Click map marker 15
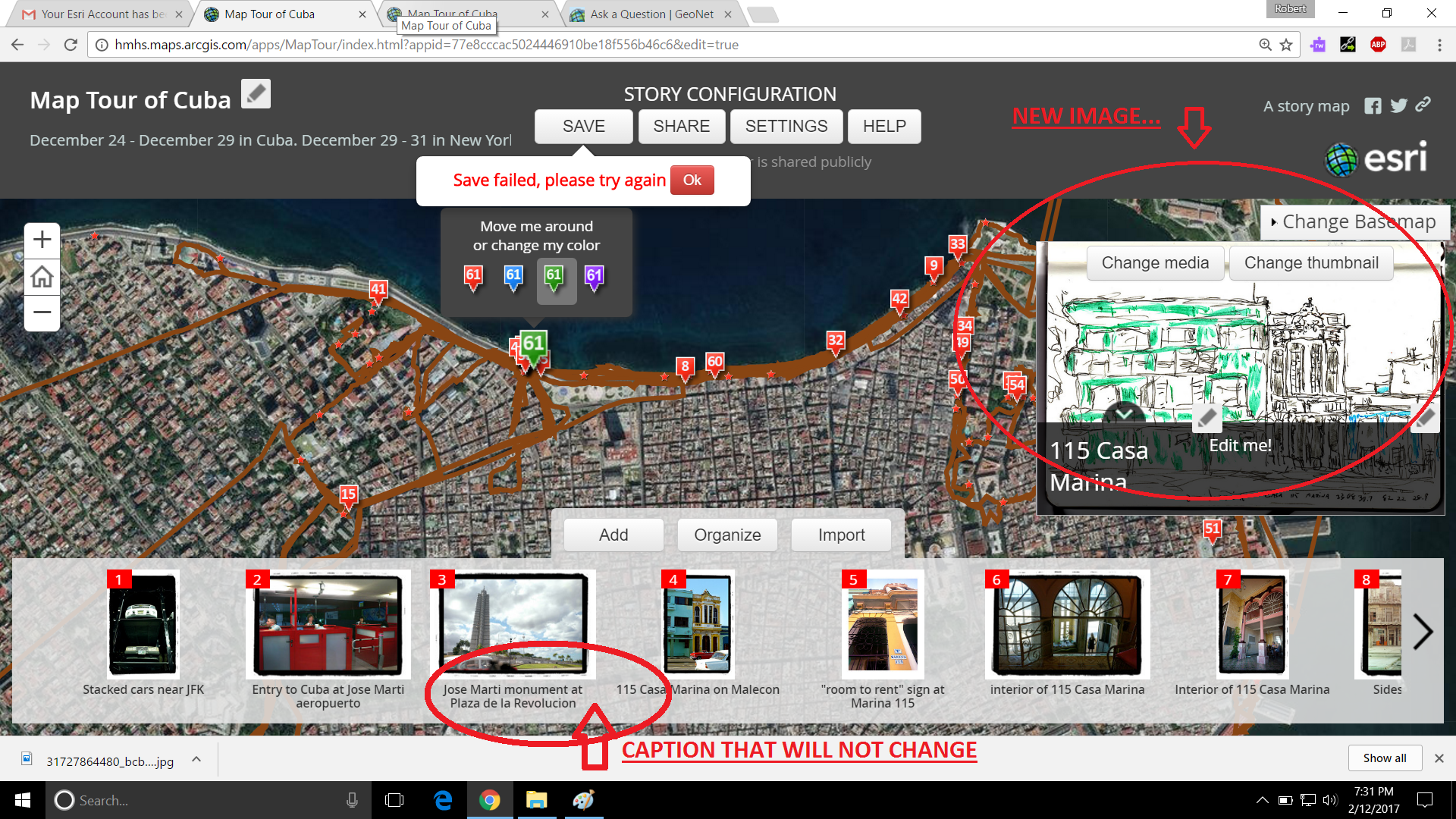This screenshot has width=1456, height=819. 348,497
